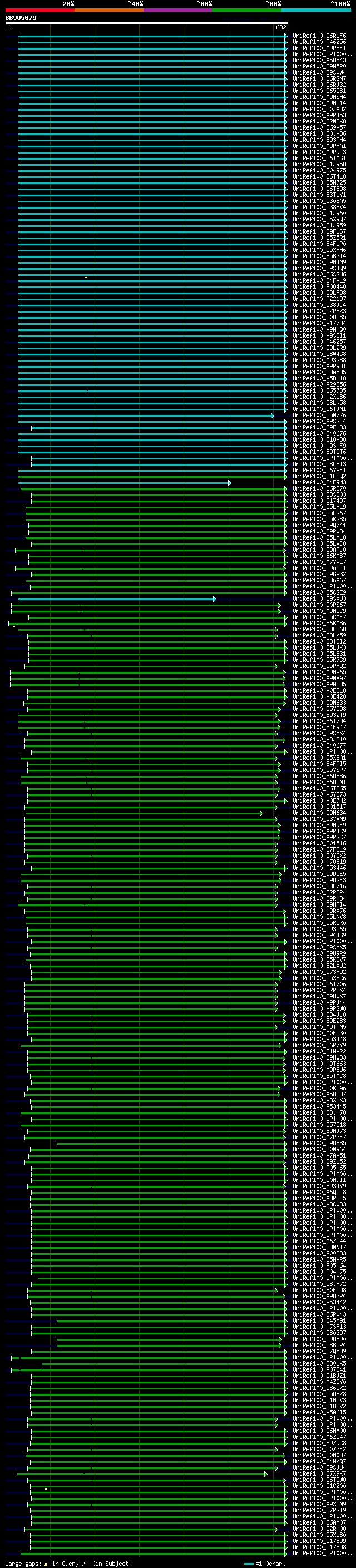The width and height of the screenshot is (356, 1568).
Task: Select hit label UniRef100_A9PJ53
Action: 319,115
